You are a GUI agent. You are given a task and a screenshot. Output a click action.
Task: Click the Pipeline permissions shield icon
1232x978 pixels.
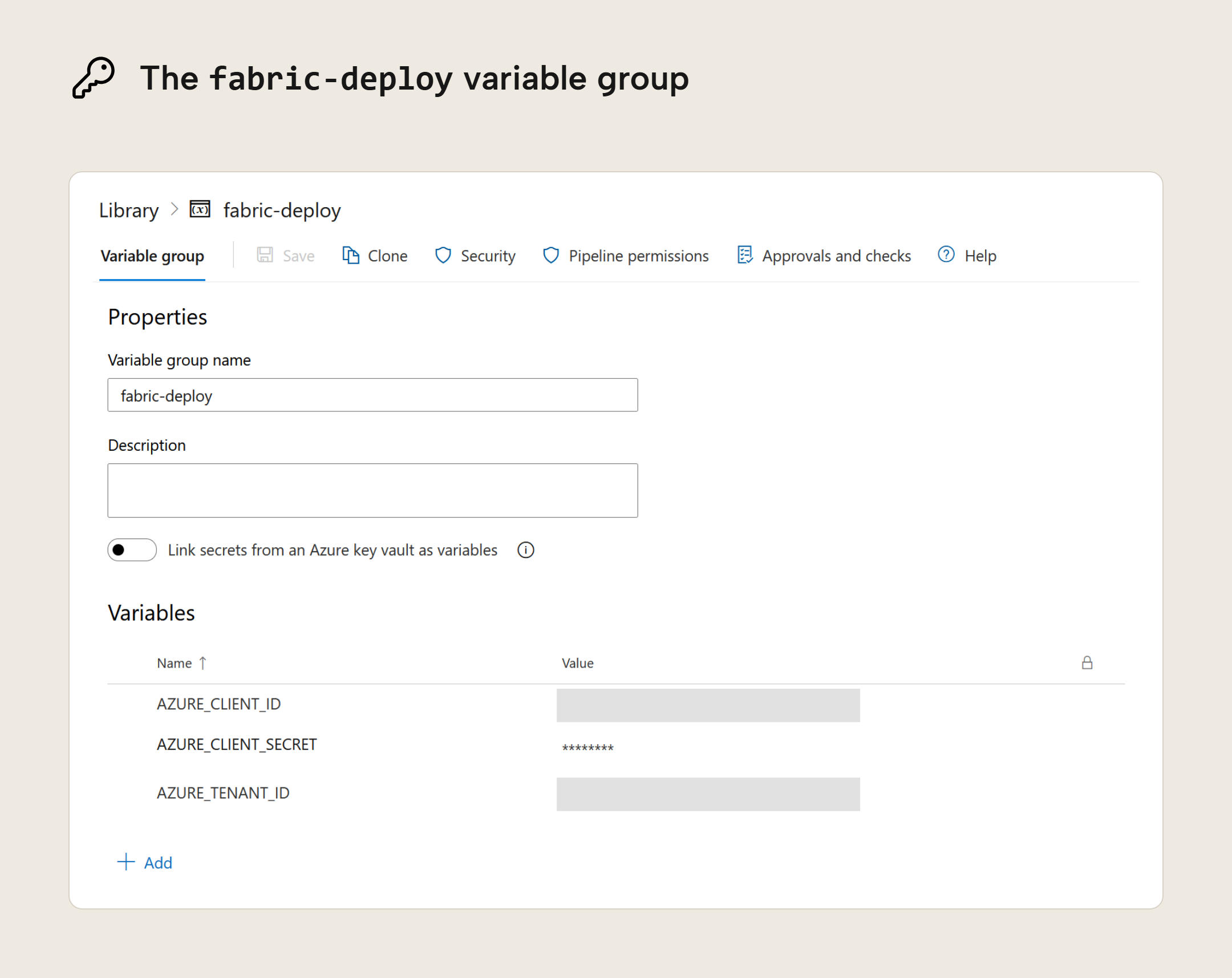(x=551, y=255)
